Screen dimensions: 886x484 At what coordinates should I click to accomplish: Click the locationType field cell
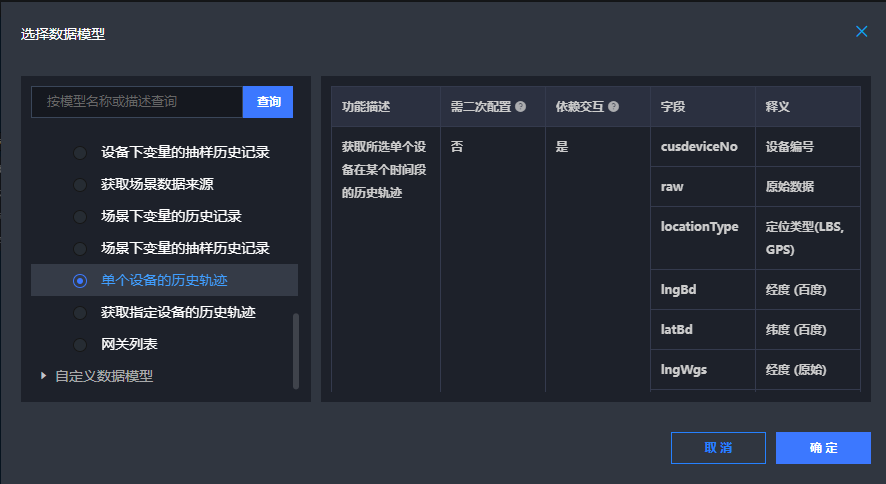click(x=702, y=228)
